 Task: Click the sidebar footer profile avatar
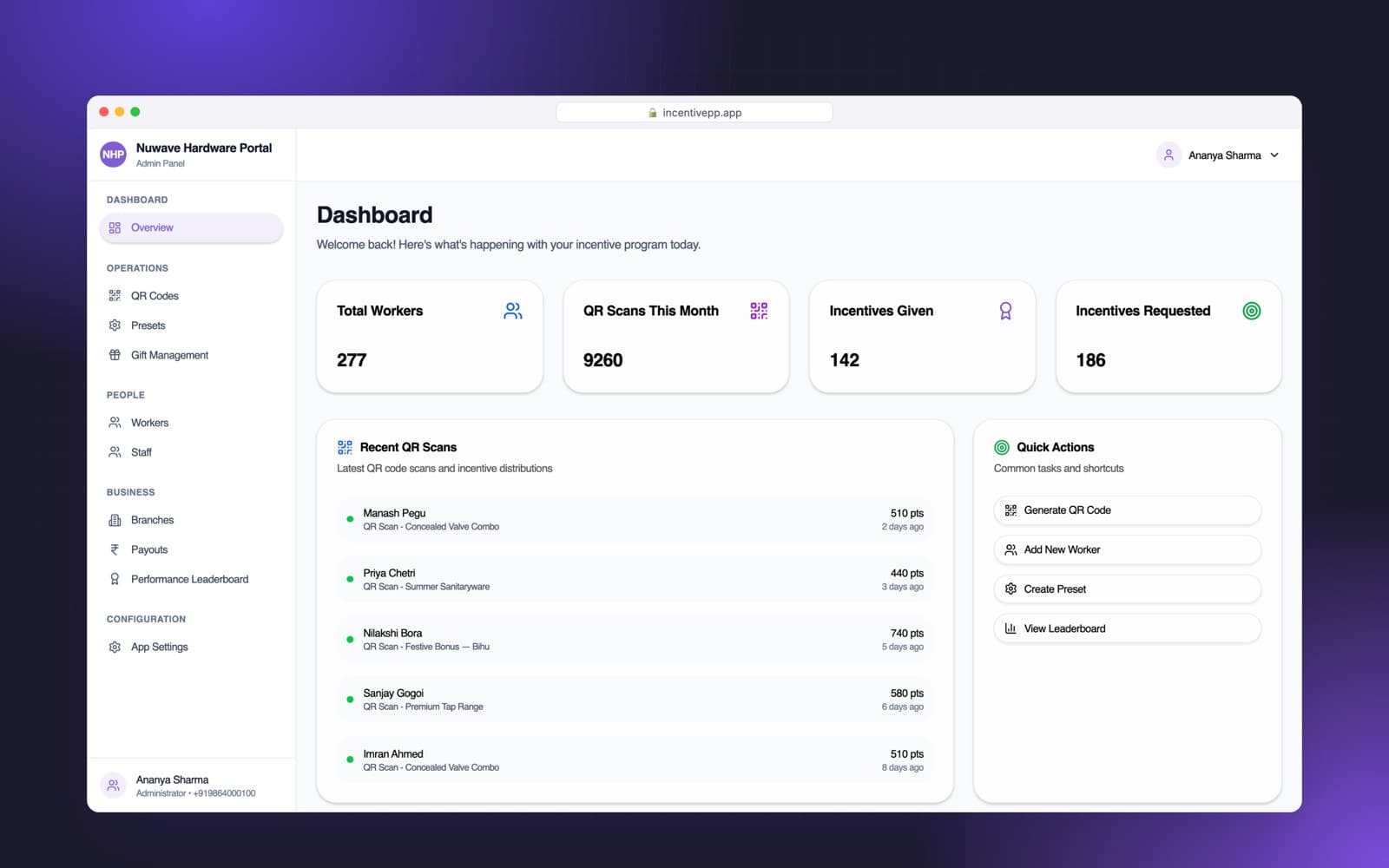tap(113, 786)
